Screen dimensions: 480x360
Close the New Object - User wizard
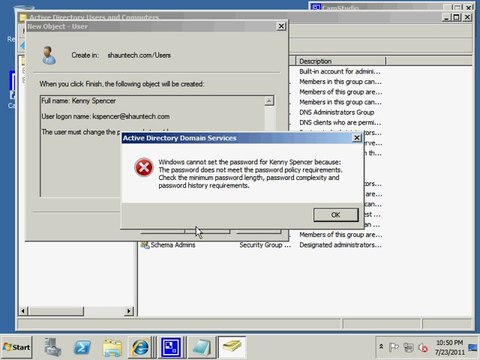[281, 26]
